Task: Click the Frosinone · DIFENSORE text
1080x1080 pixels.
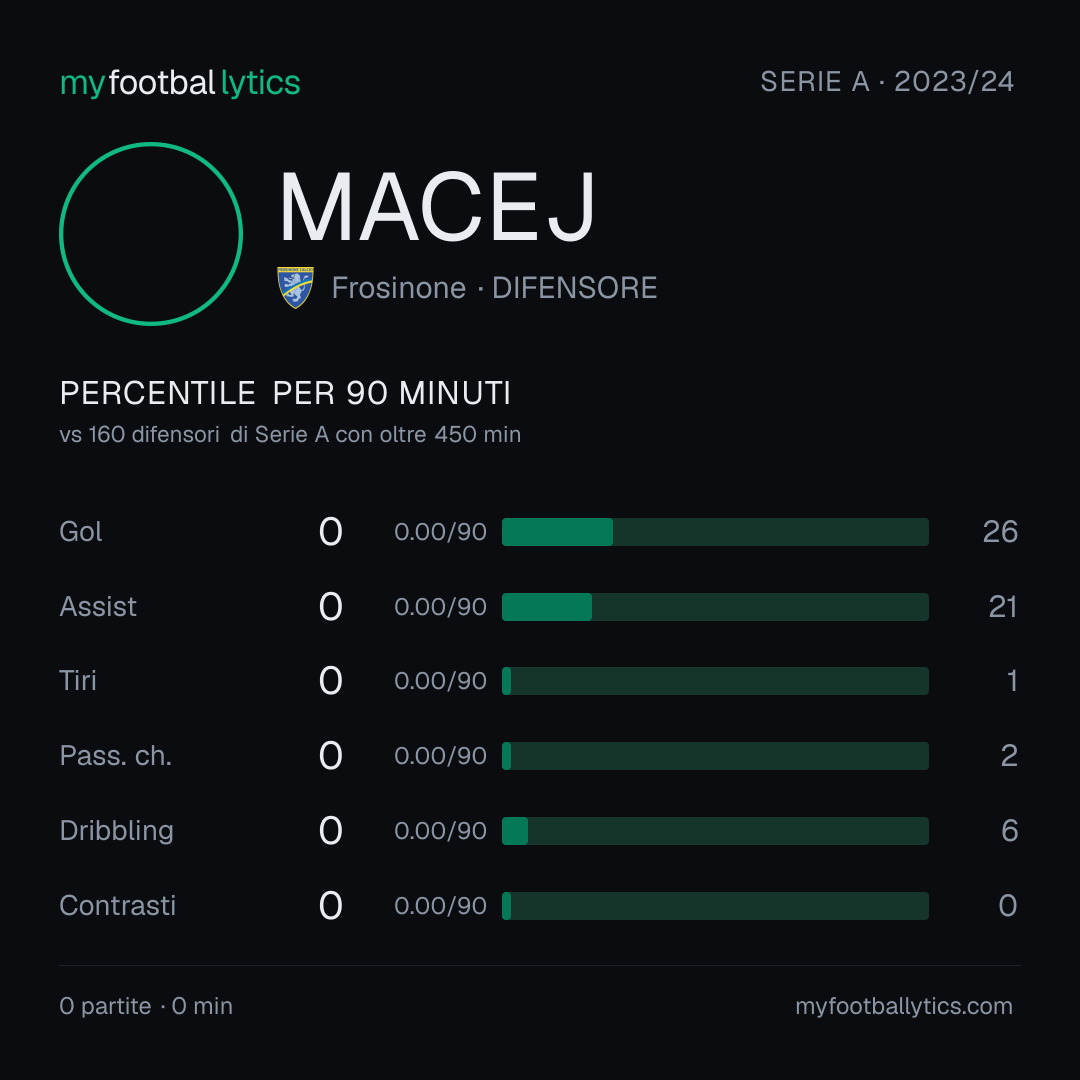Action: tap(495, 288)
